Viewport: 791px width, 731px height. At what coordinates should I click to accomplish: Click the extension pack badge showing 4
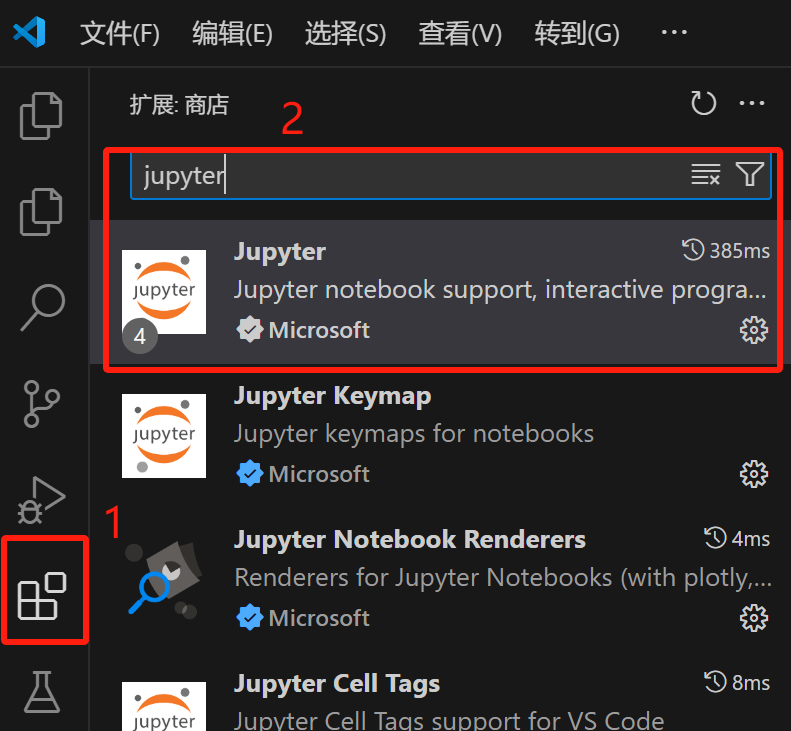pyautogui.click(x=140, y=336)
